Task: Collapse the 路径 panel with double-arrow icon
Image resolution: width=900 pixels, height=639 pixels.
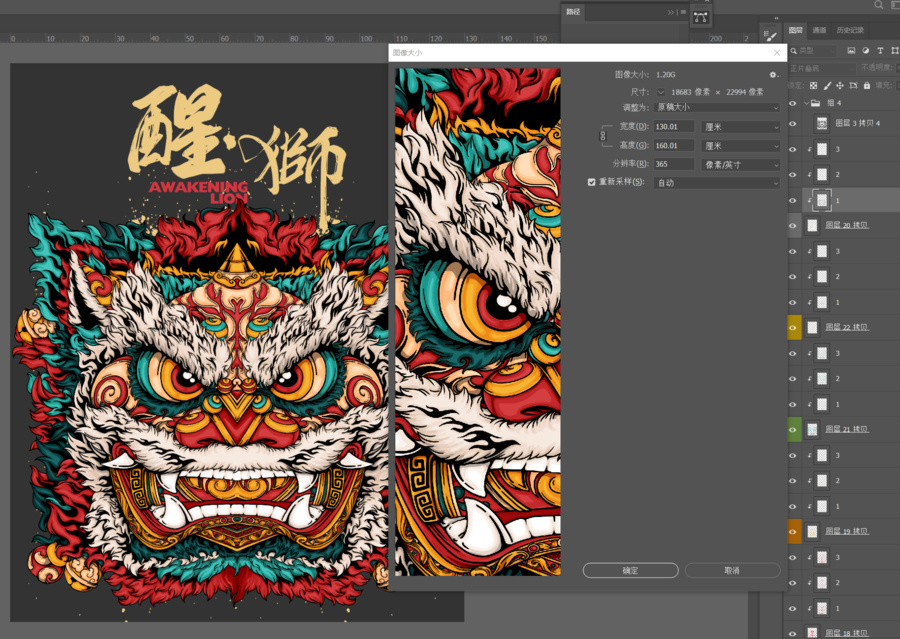Action: point(670,12)
